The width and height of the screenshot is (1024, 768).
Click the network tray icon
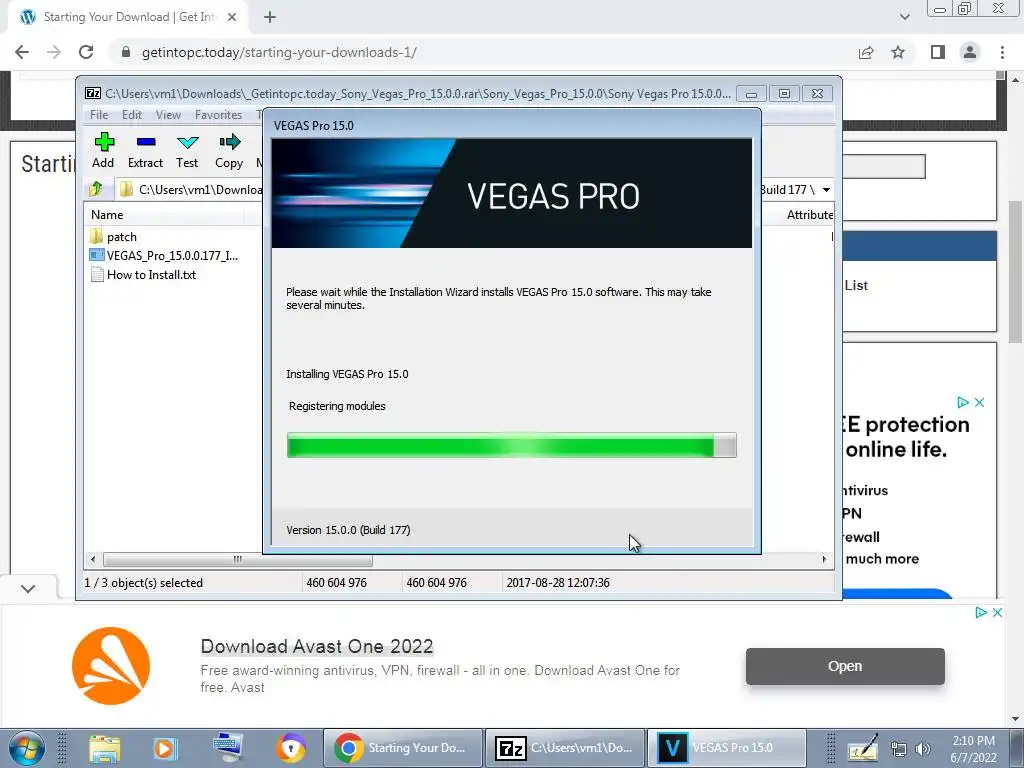(x=899, y=749)
